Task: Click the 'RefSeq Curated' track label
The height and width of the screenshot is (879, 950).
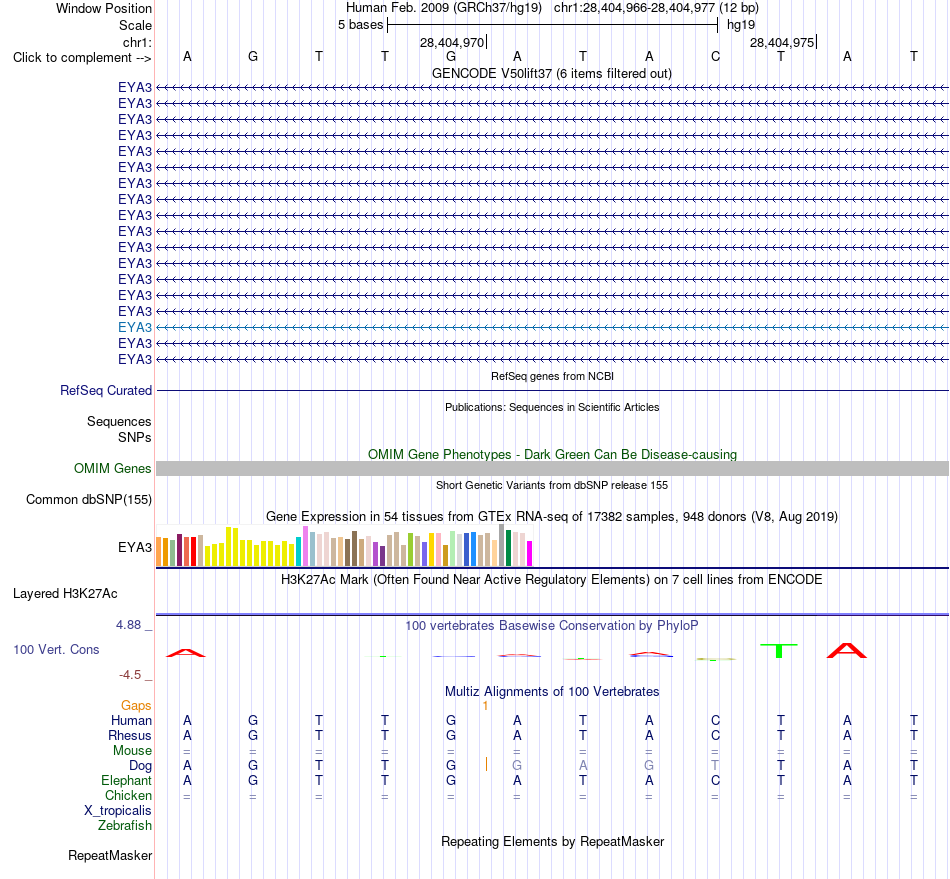Action: [106, 390]
